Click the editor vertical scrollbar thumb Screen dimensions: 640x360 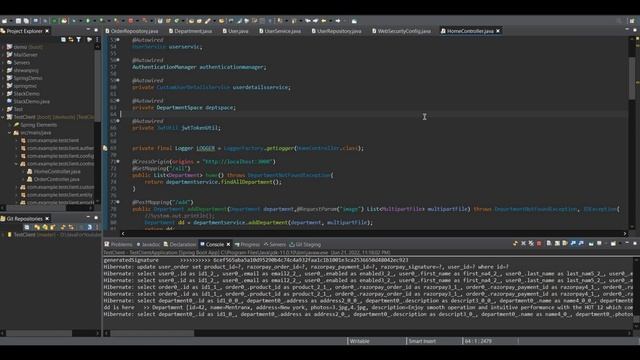tap(632, 78)
